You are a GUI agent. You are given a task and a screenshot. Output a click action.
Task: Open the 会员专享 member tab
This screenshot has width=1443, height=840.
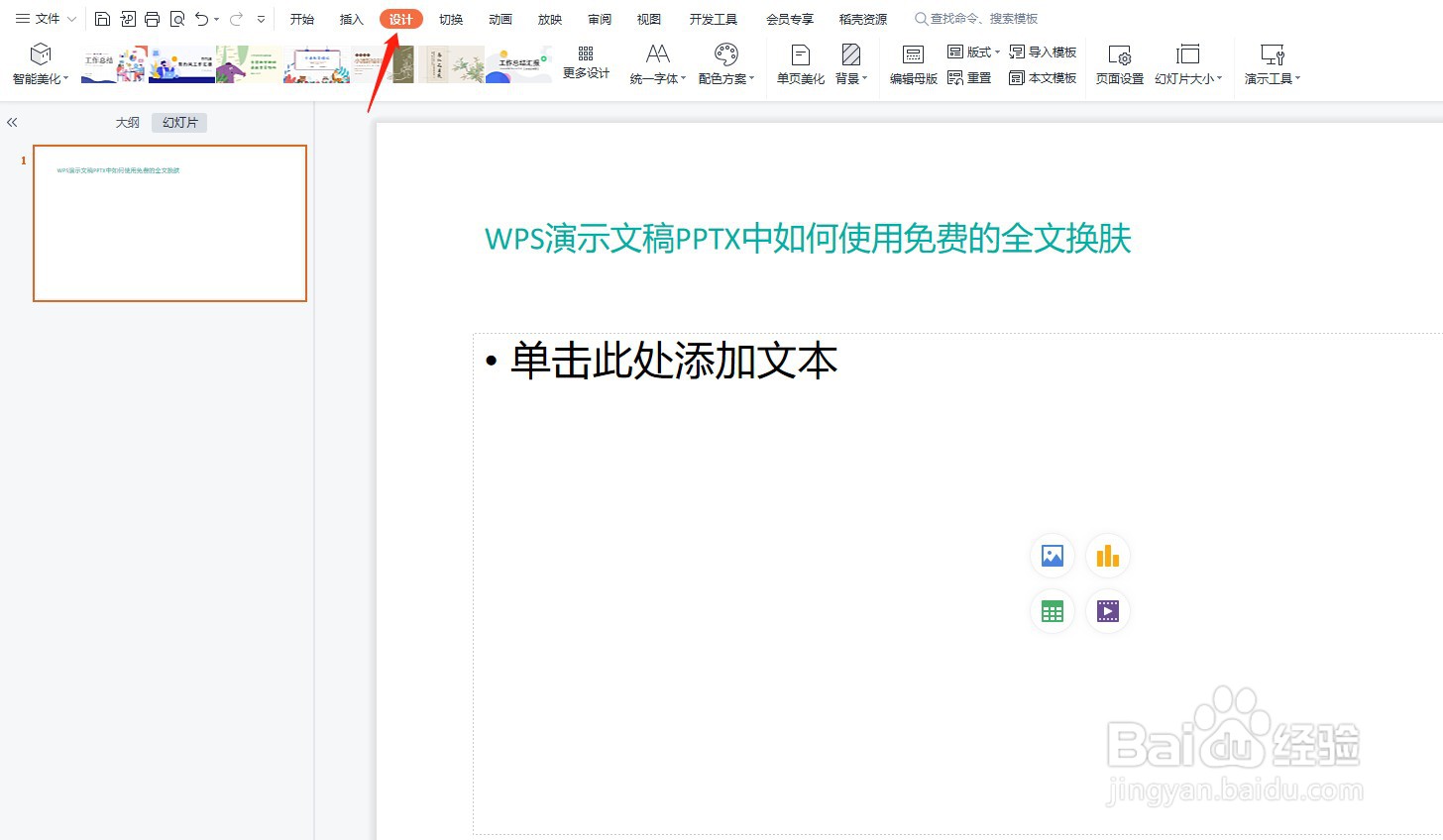[790, 19]
